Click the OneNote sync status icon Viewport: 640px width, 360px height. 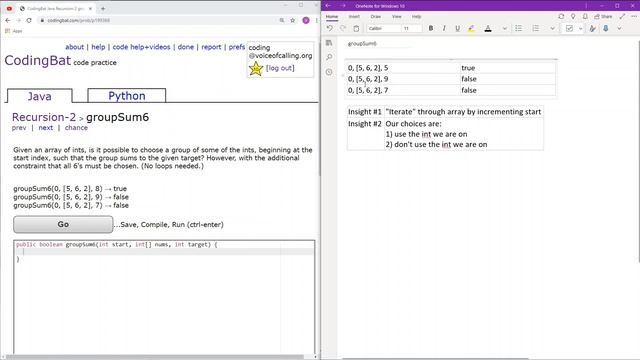point(561,16)
